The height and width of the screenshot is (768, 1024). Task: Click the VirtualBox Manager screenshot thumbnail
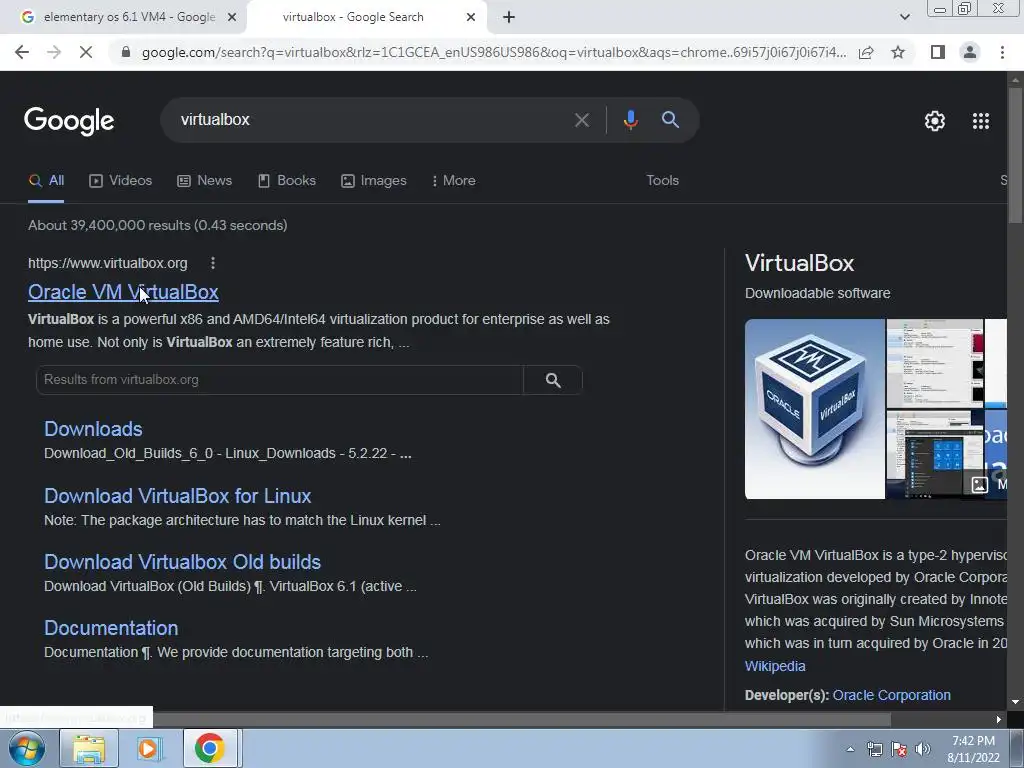[935, 364]
